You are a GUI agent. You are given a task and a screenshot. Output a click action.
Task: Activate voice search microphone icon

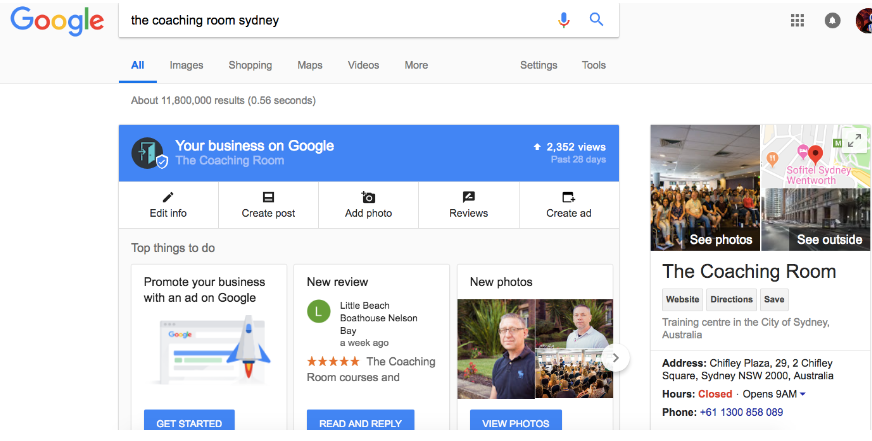point(563,20)
